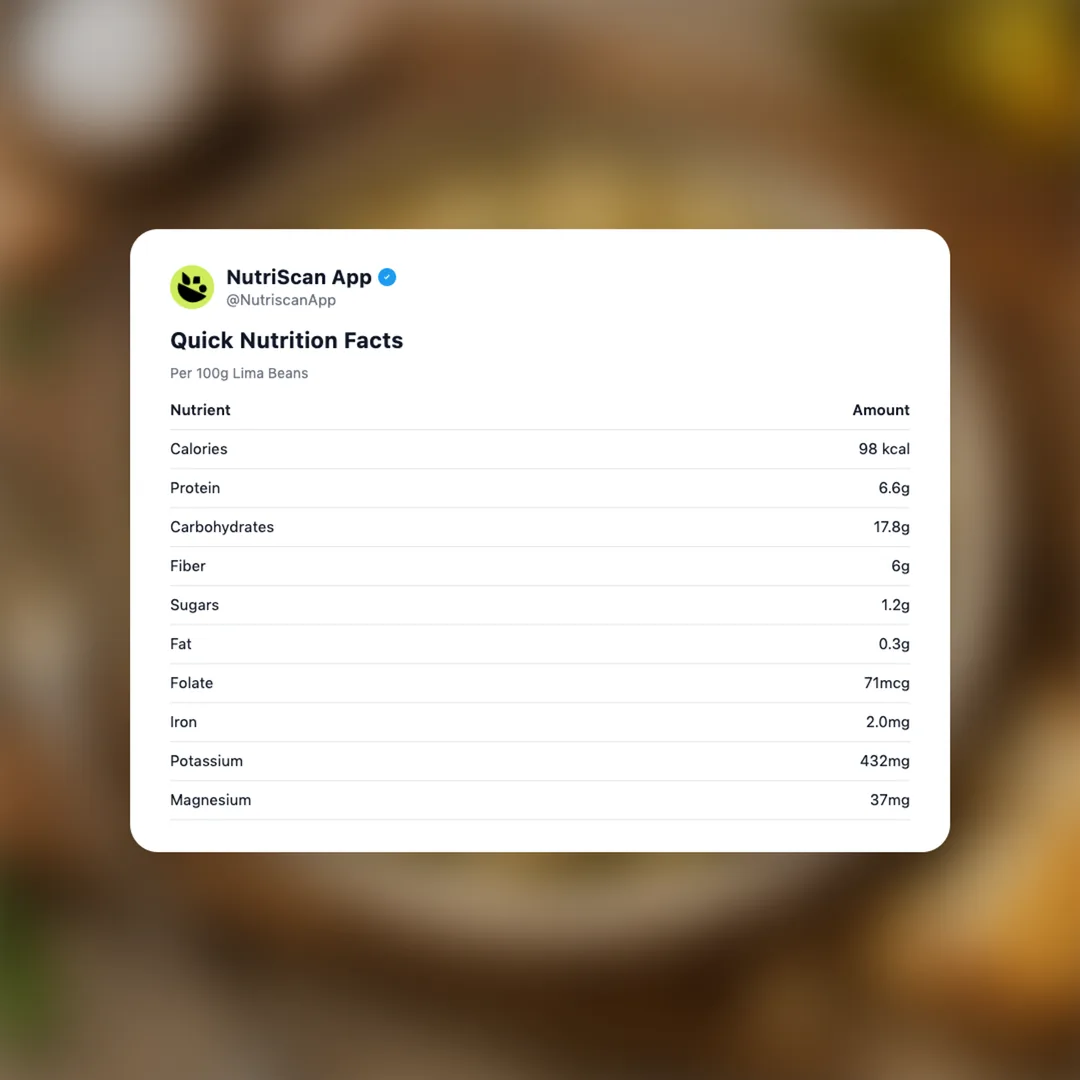
Task: Click the 0.3g fat amount
Action: tap(894, 644)
